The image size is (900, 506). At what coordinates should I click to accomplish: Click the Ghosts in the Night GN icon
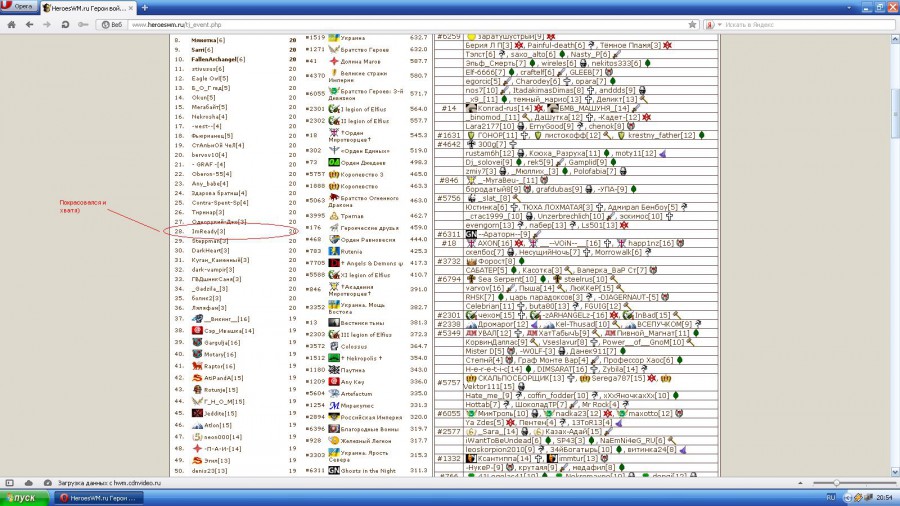pos(333,470)
